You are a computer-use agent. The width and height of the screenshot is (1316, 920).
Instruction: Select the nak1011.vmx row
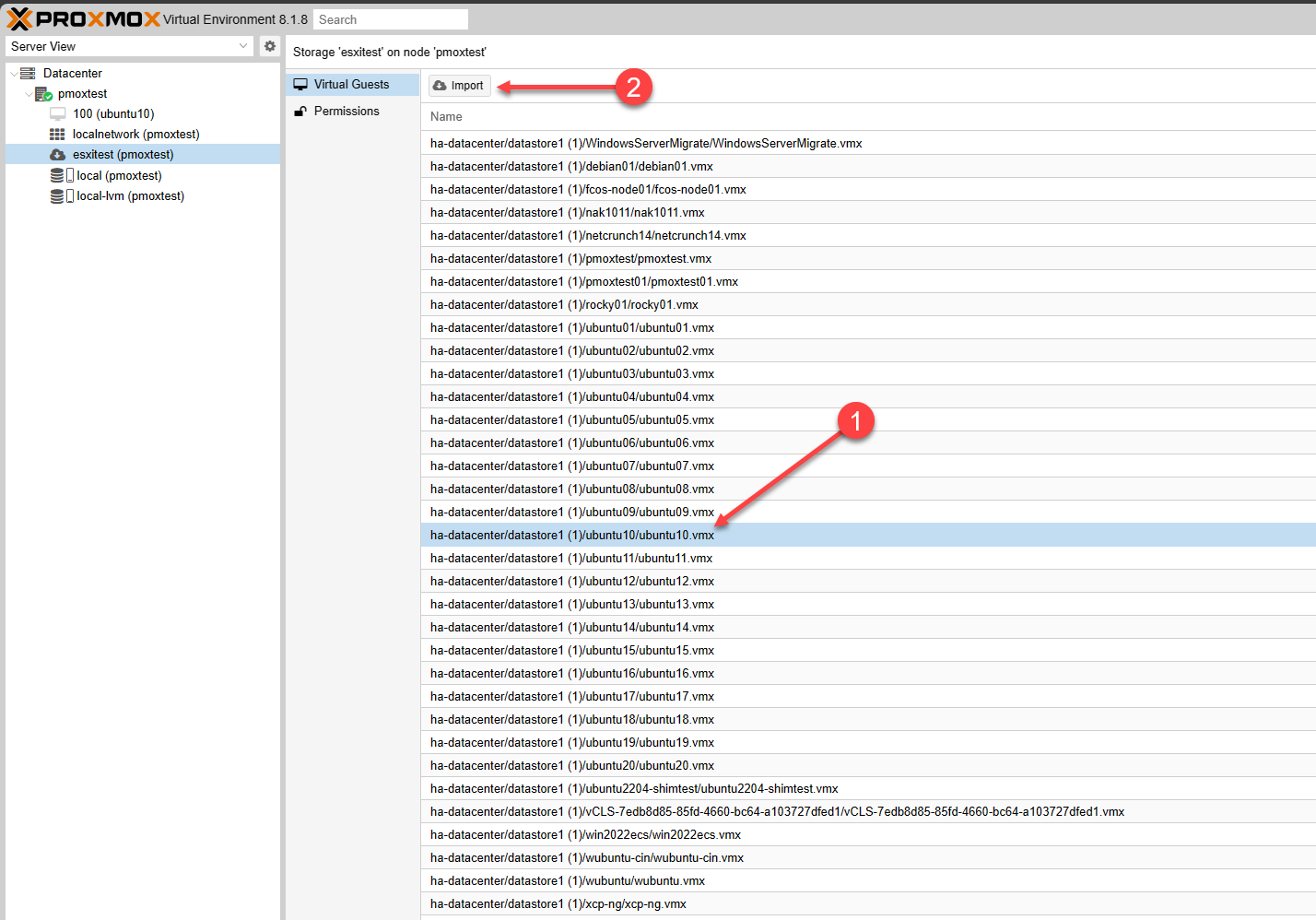click(868, 212)
